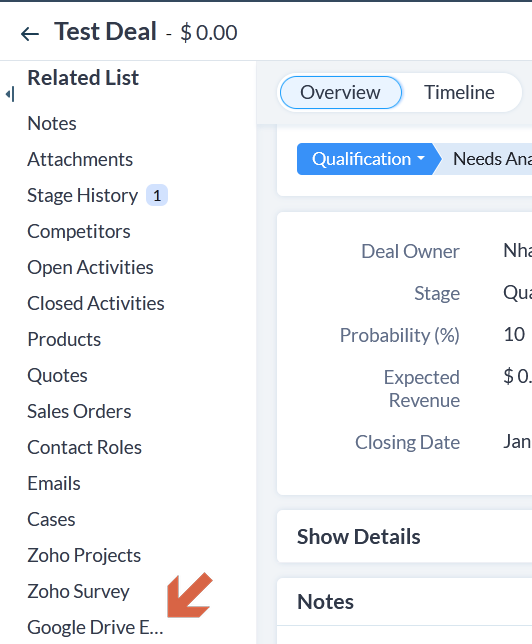Open the Qualification stage dropdown arrow

(x=421, y=159)
